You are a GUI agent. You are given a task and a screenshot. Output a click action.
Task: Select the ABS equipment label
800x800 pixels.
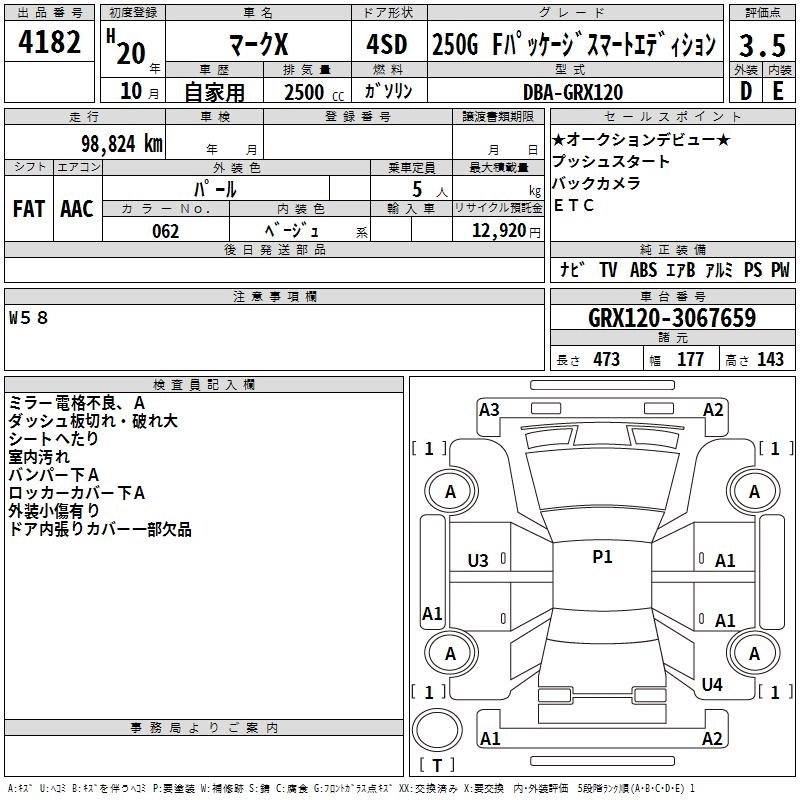[x=643, y=270]
